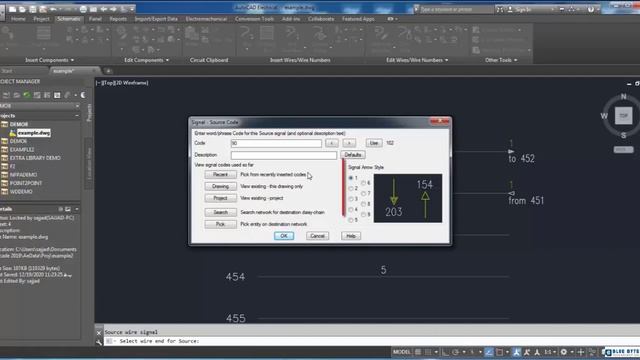Screen dimensions: 640x360
Task: Select Signal Arrow Style radio option 9
Action: click(x=363, y=214)
